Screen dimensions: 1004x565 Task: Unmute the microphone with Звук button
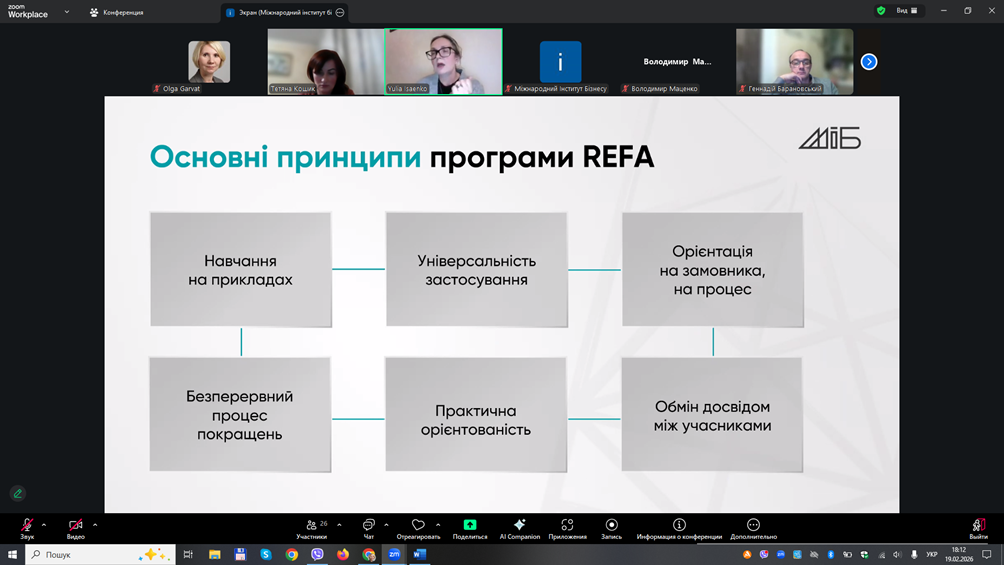pos(27,527)
